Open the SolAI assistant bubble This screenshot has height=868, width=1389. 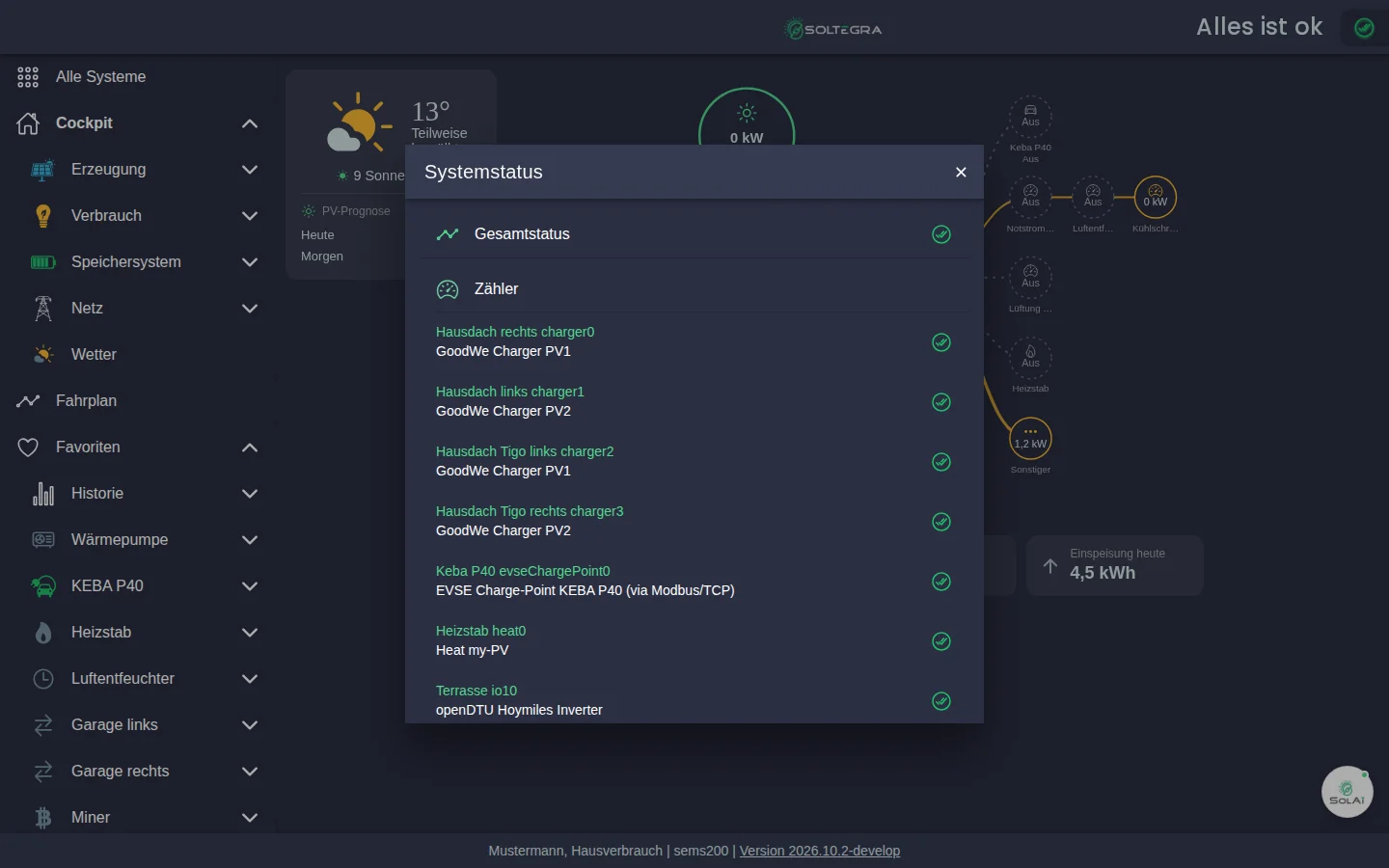point(1348,792)
